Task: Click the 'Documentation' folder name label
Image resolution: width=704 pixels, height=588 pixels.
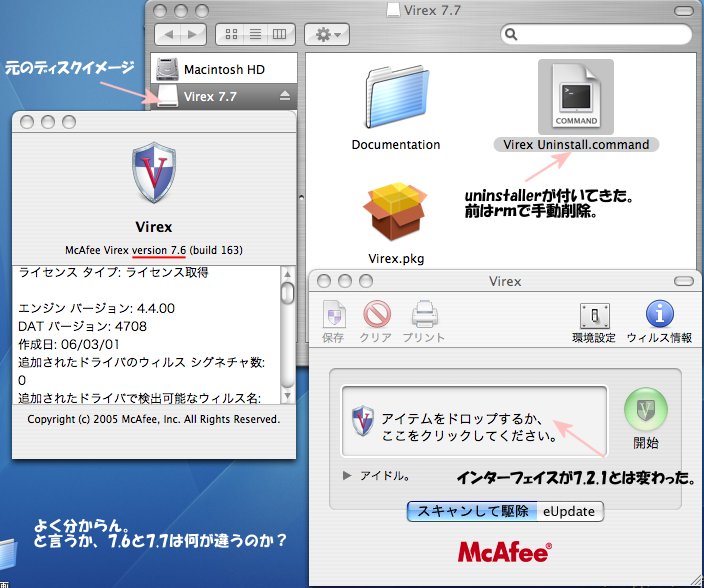Action: pyautogui.click(x=396, y=145)
